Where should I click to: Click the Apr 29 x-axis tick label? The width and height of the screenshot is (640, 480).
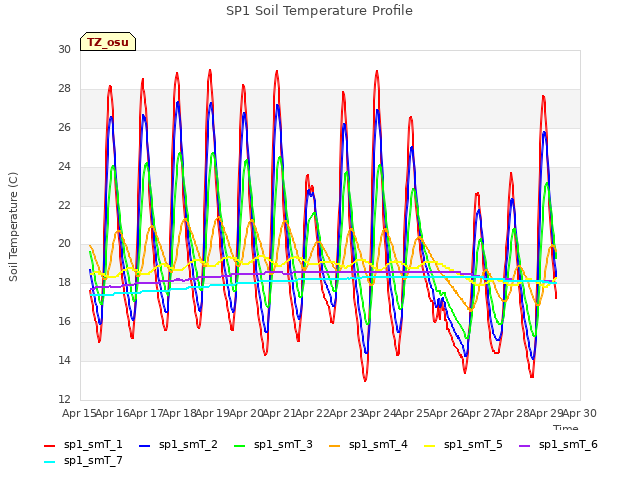[x=546, y=414]
